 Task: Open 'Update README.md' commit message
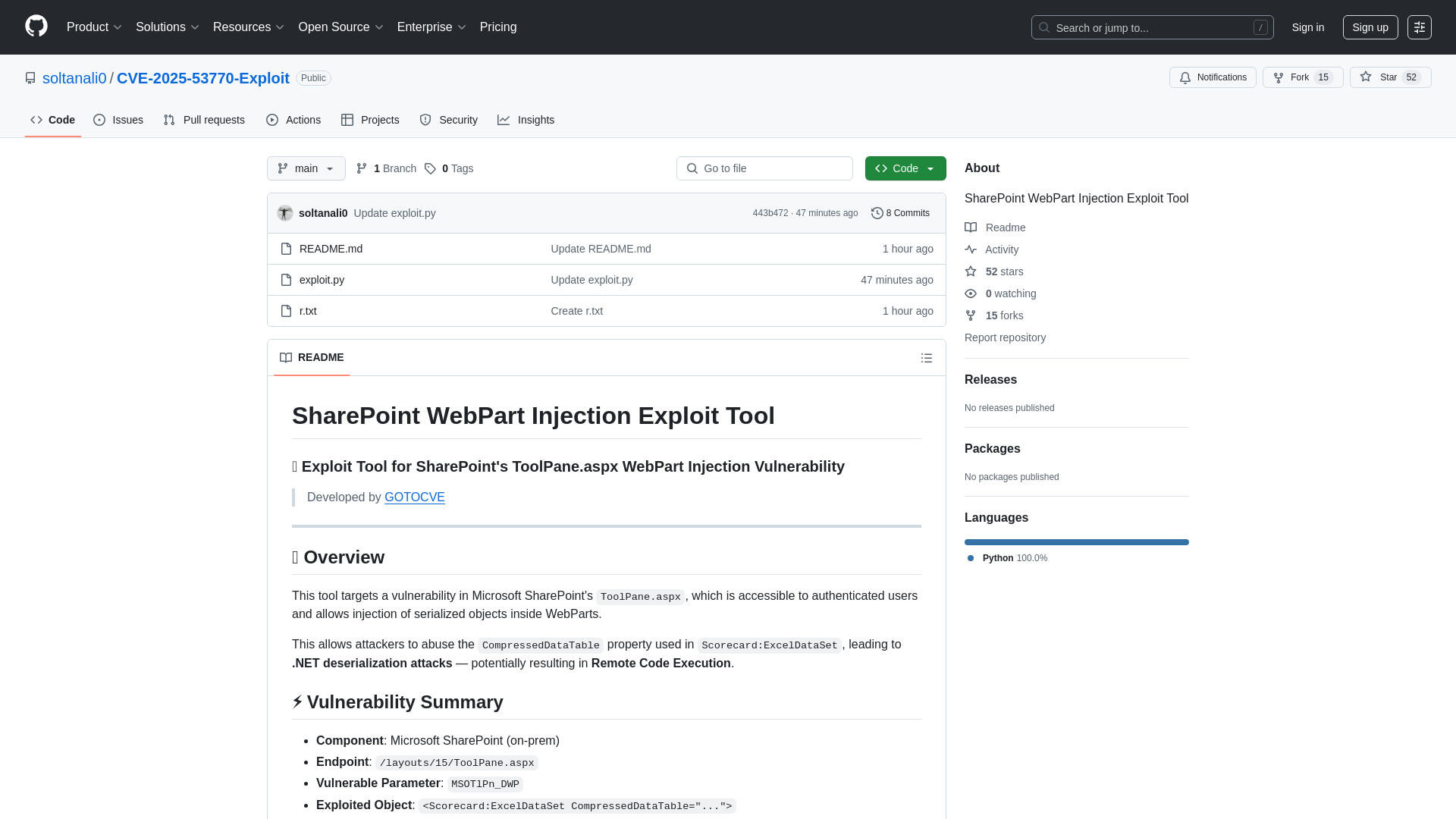coord(601,249)
